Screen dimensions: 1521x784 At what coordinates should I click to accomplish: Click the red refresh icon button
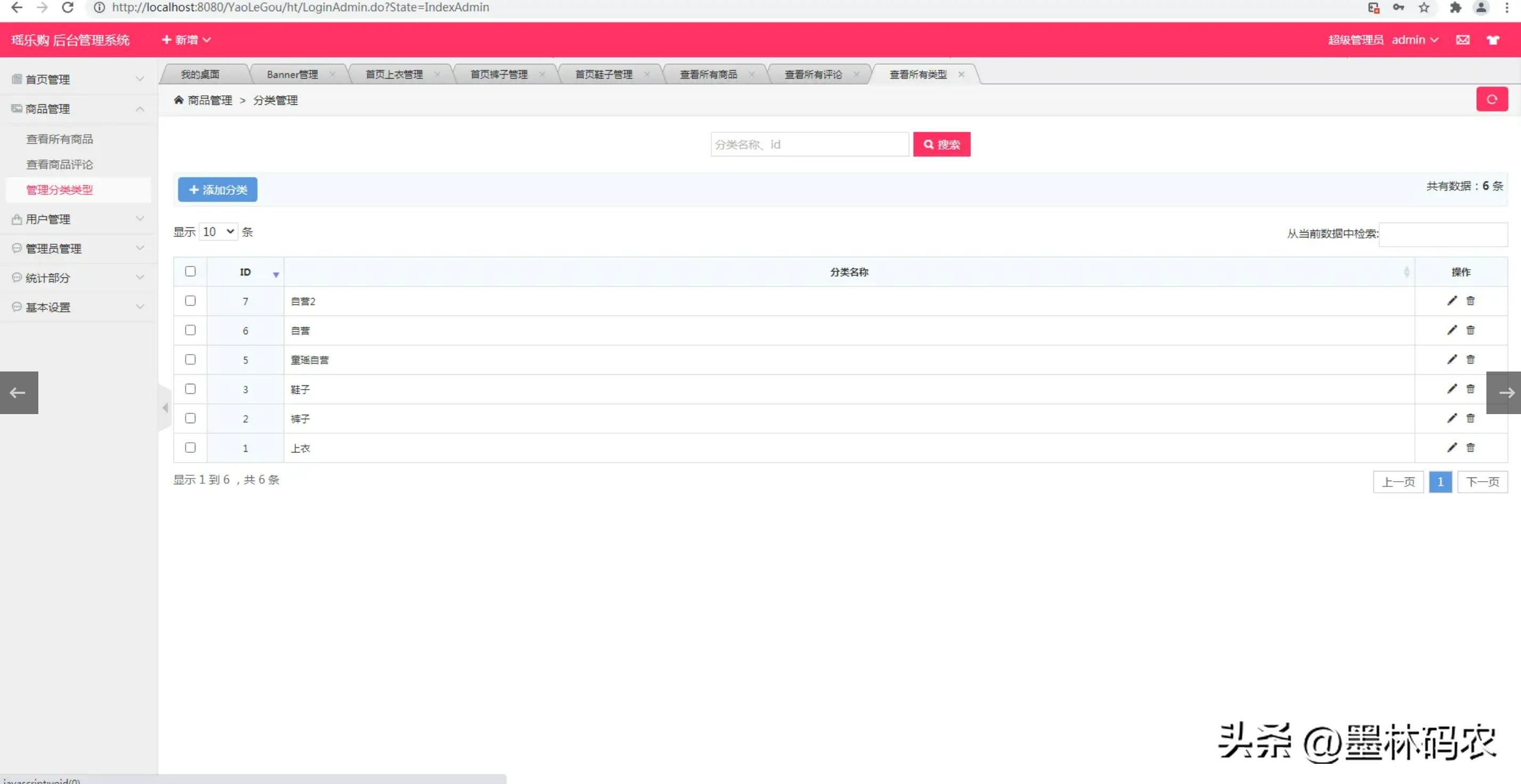coord(1492,99)
